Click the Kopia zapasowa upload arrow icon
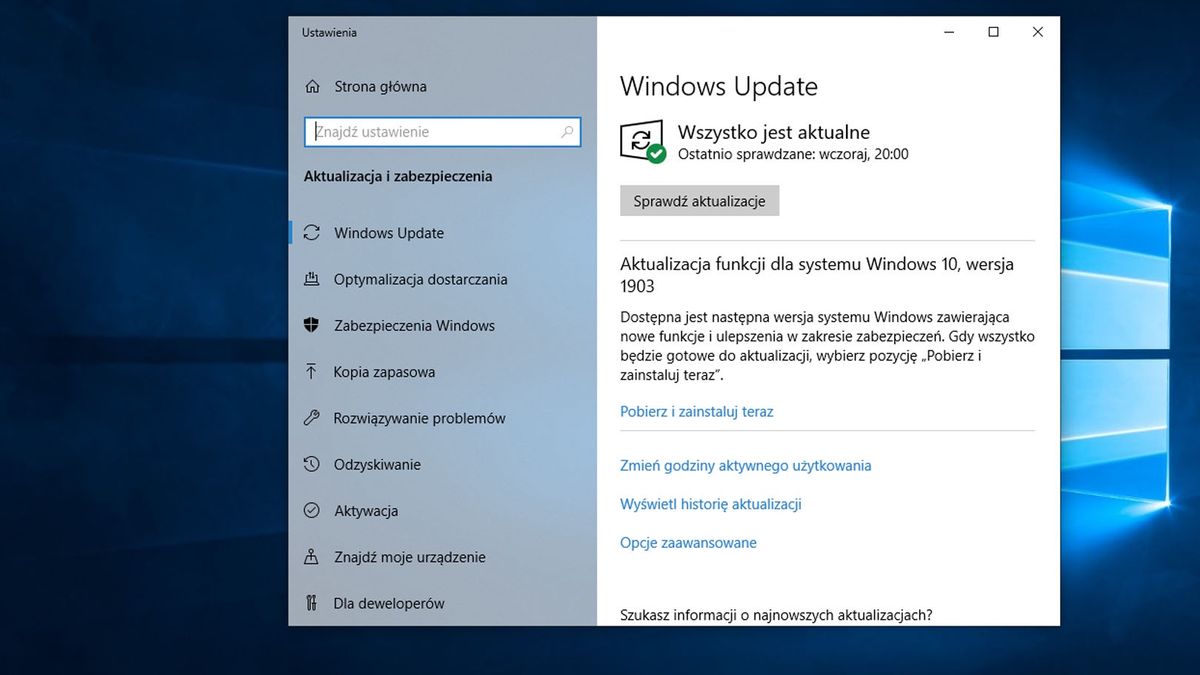This screenshot has height=675, width=1200. [x=312, y=372]
